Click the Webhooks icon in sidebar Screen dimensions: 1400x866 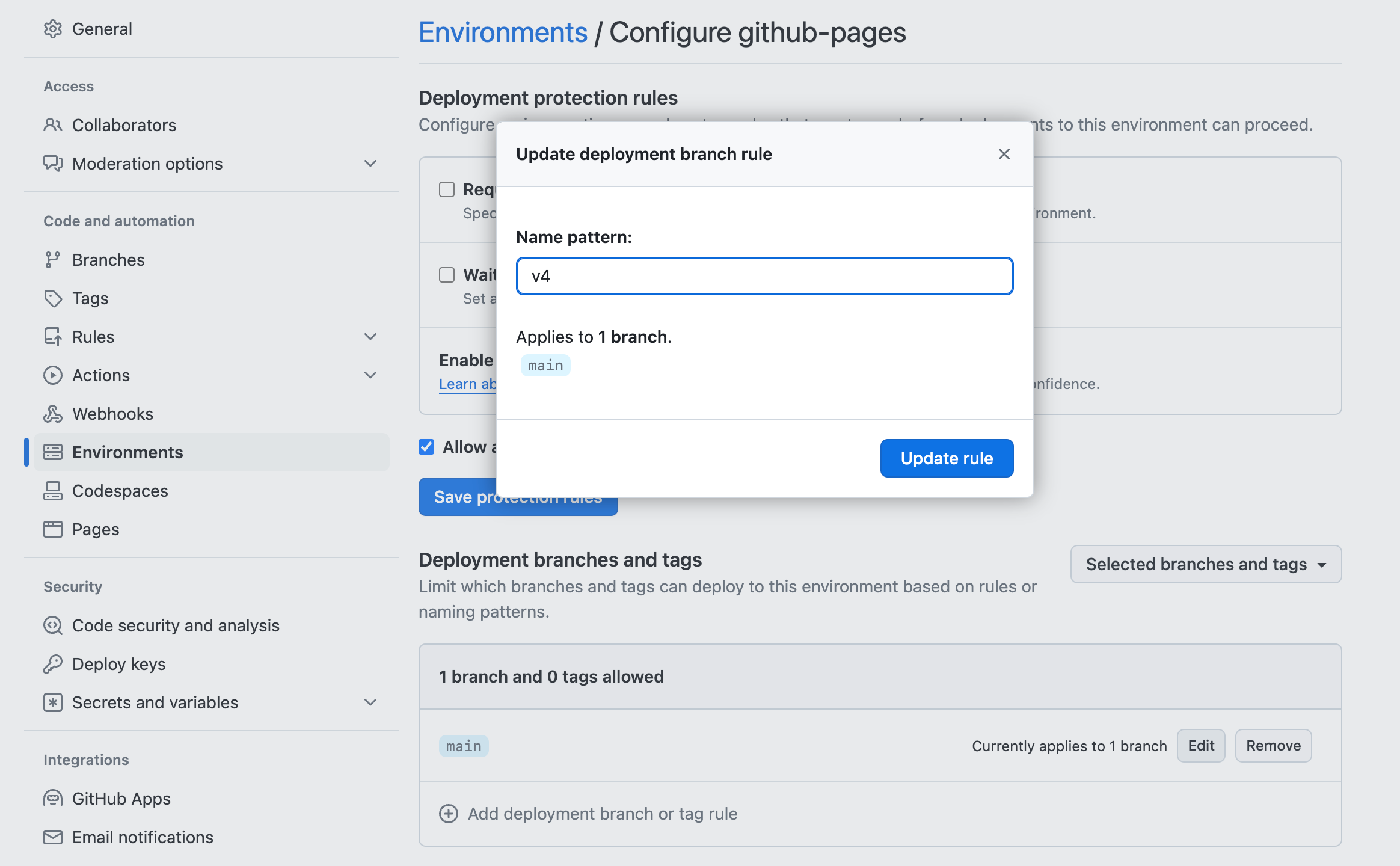(53, 414)
